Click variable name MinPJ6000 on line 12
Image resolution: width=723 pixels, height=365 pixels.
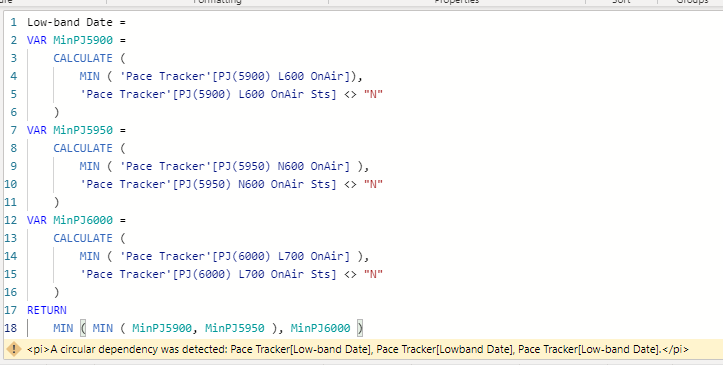83,220
